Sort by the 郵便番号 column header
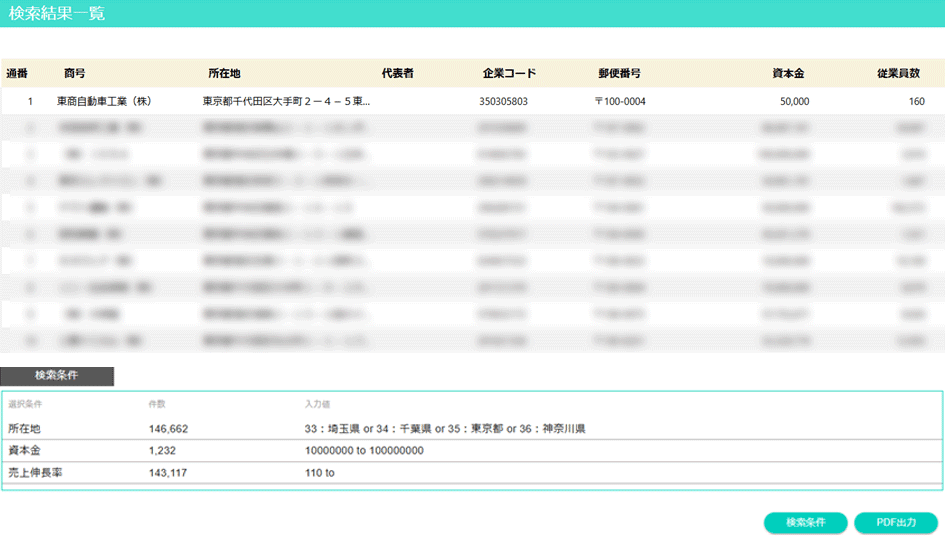Viewport: 945px width, 542px height. click(x=620, y=74)
